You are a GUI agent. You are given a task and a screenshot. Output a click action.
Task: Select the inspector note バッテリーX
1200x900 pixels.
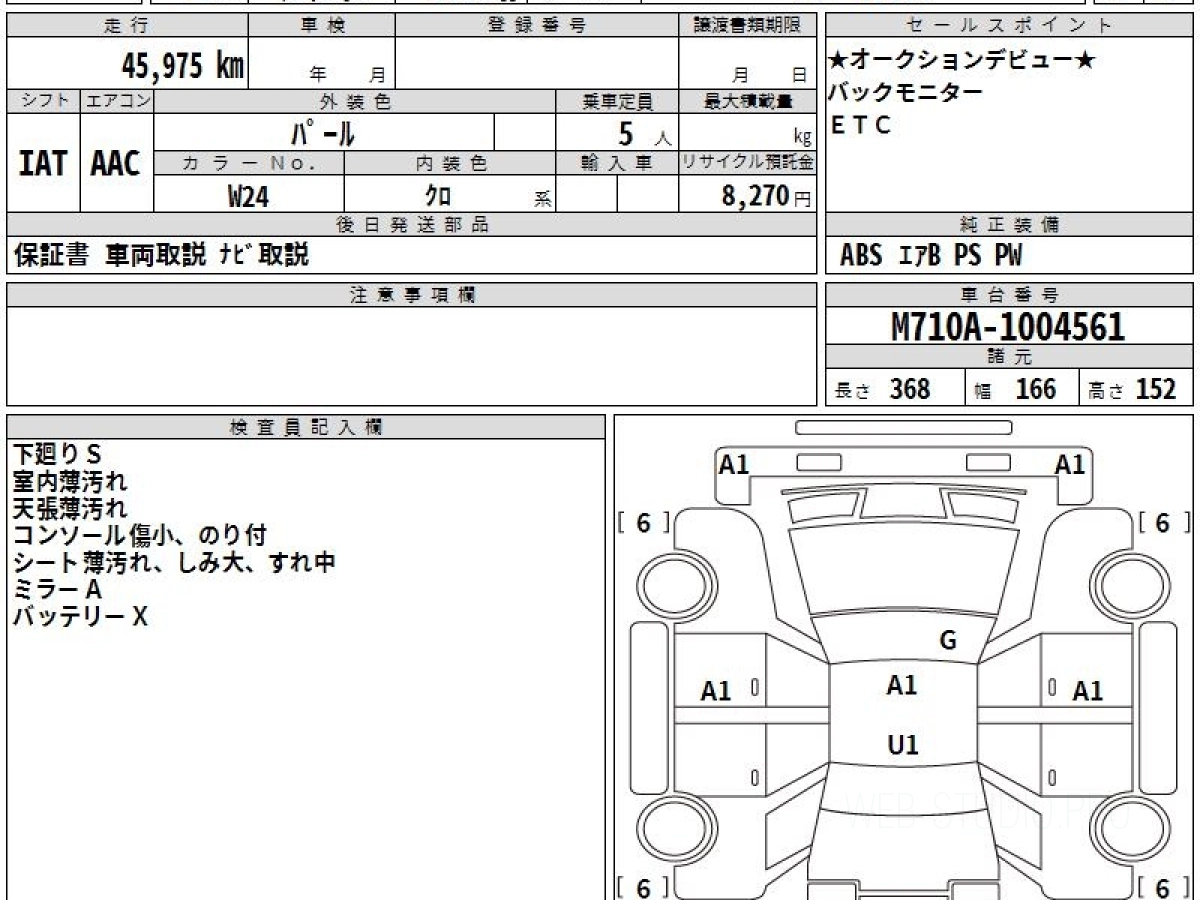click(x=80, y=617)
